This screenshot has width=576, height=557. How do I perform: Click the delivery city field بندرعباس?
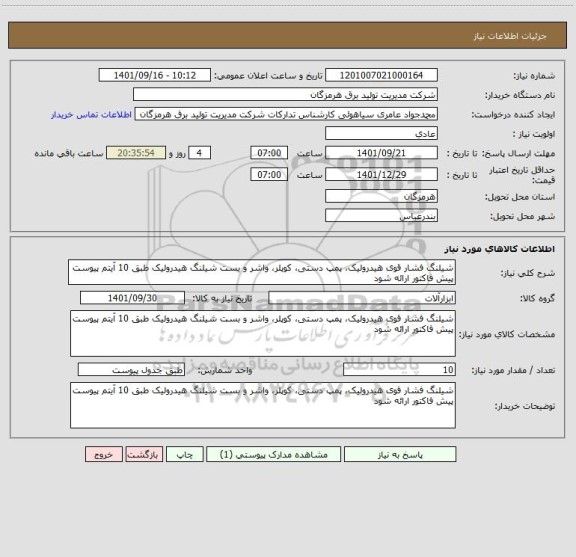pos(381,216)
